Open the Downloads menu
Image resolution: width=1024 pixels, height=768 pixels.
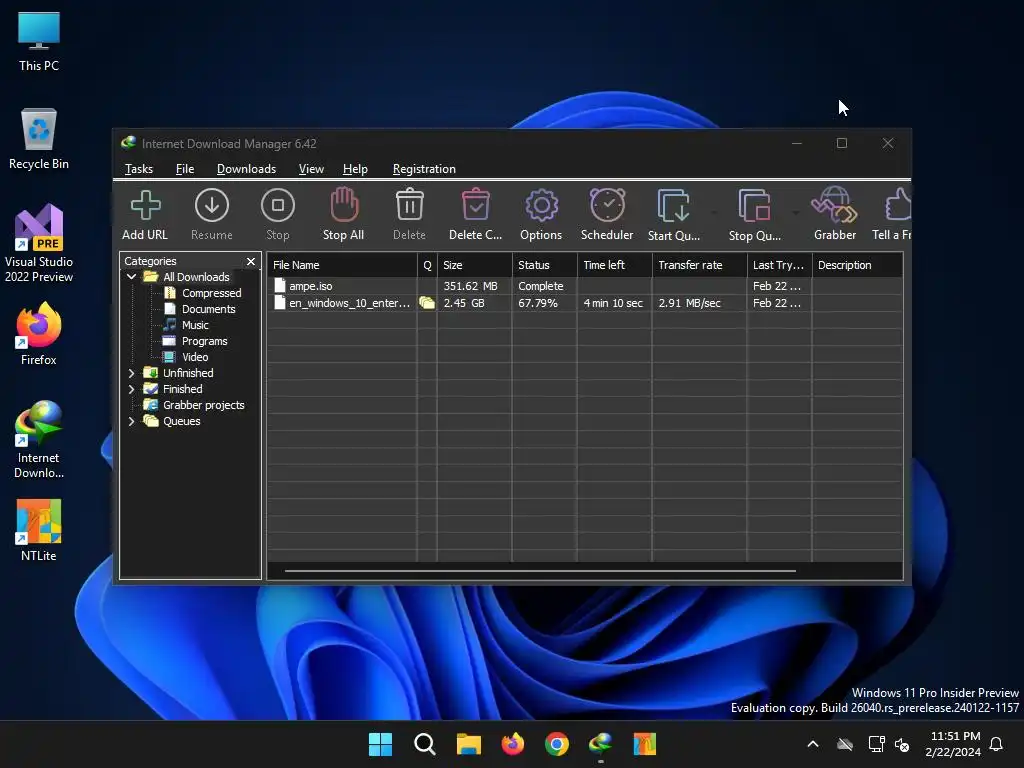[246, 169]
